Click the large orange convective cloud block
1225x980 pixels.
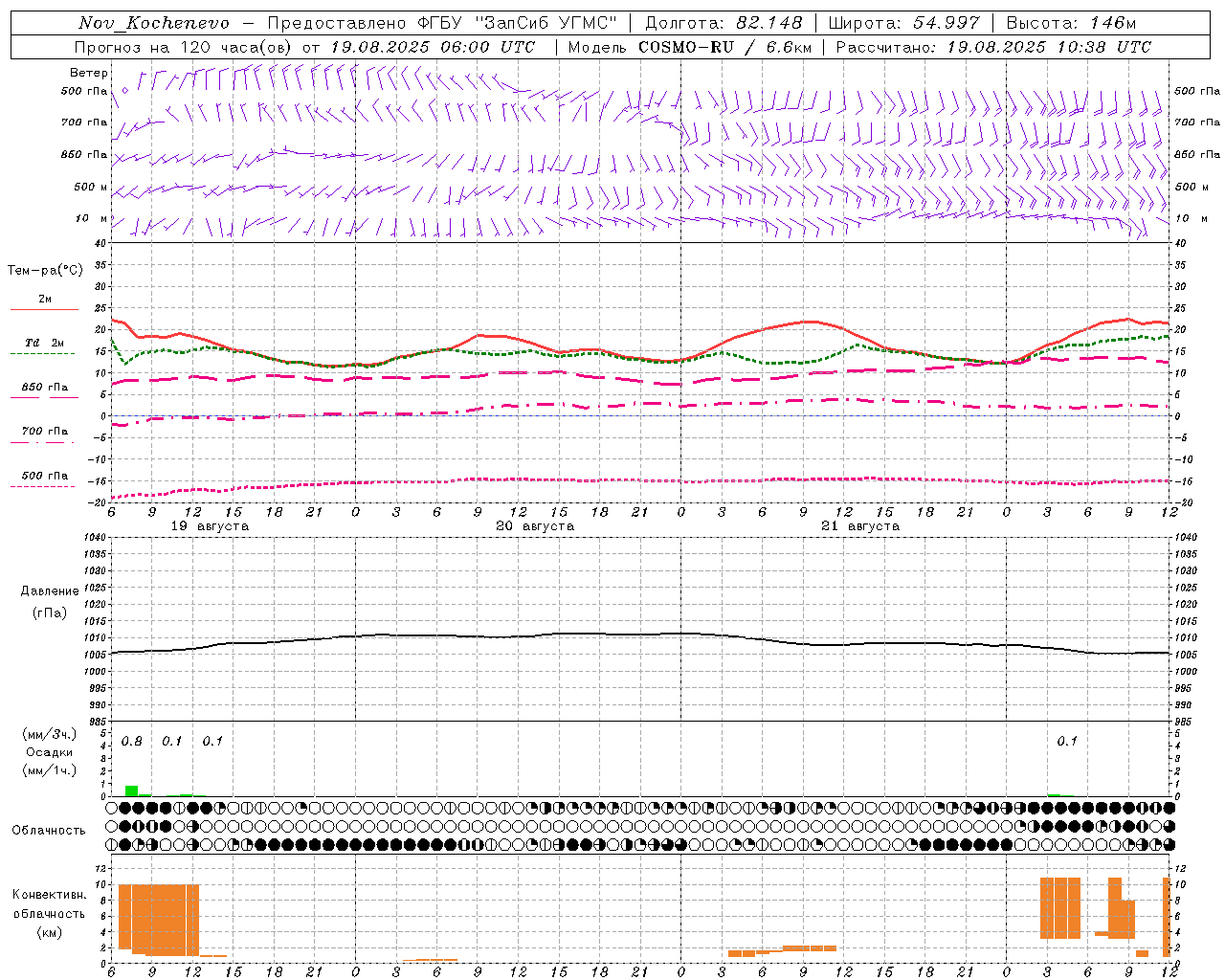159,919
